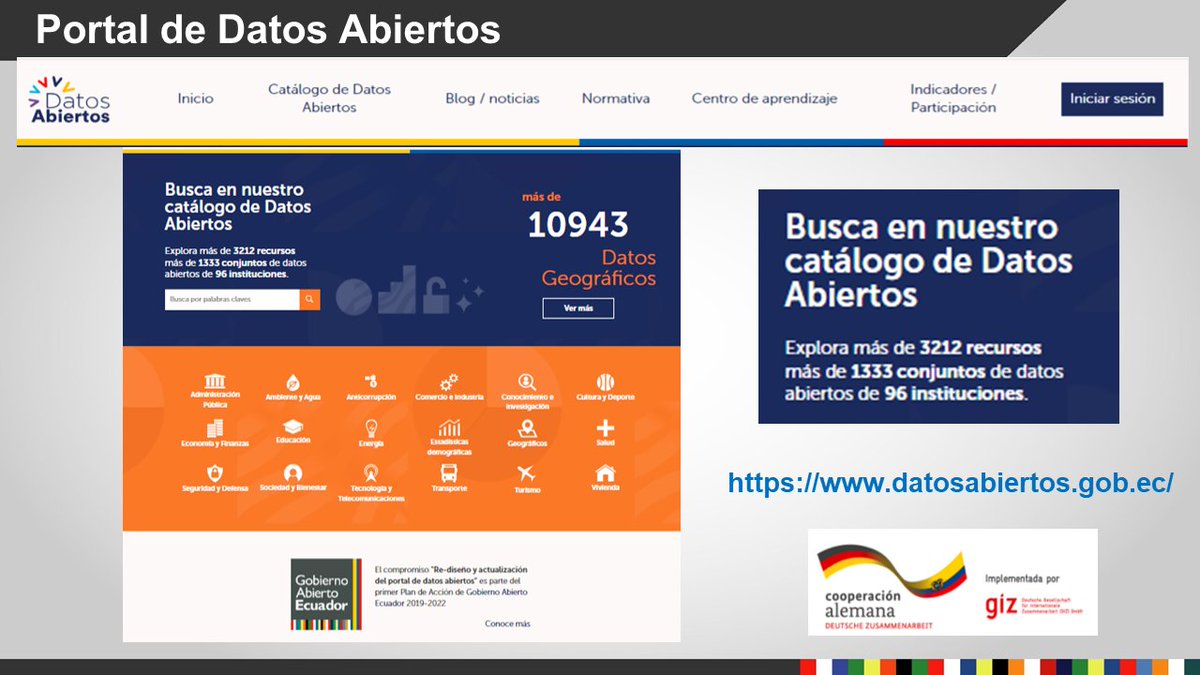
Task: Select Tecnología y Telecomunicaciones antenna icon
Action: [371, 473]
